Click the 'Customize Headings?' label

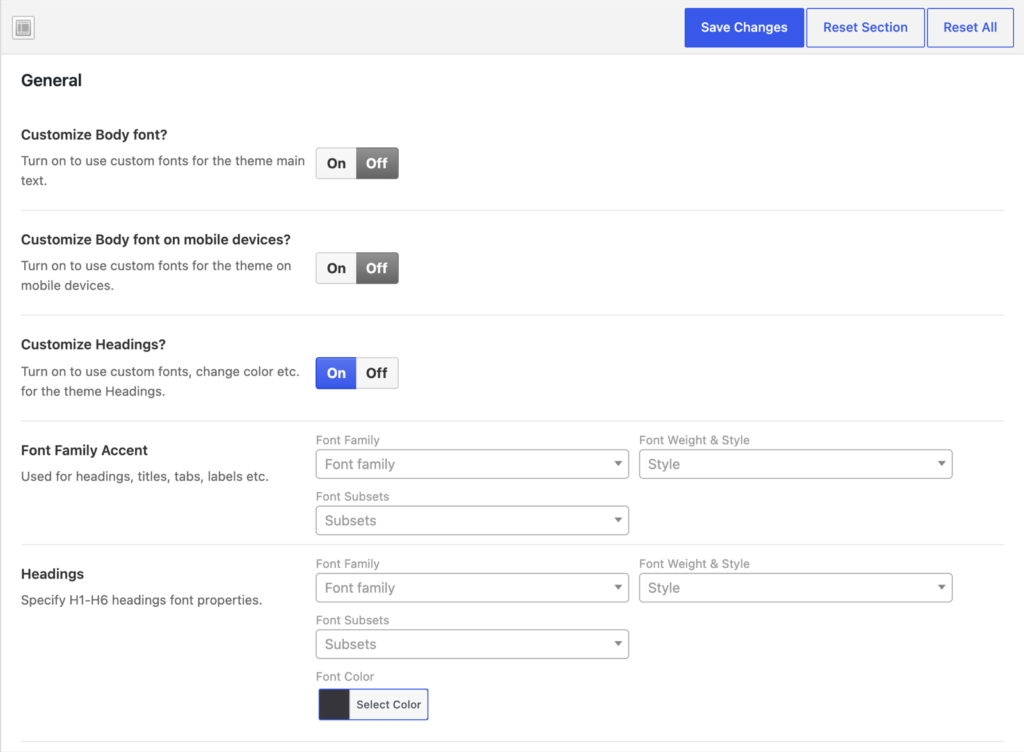coord(93,344)
